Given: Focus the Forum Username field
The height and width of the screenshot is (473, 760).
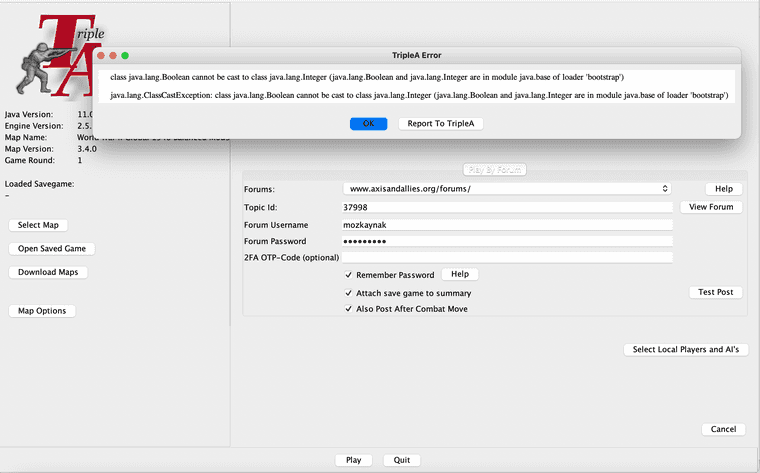Looking at the screenshot, I should click(x=507, y=225).
